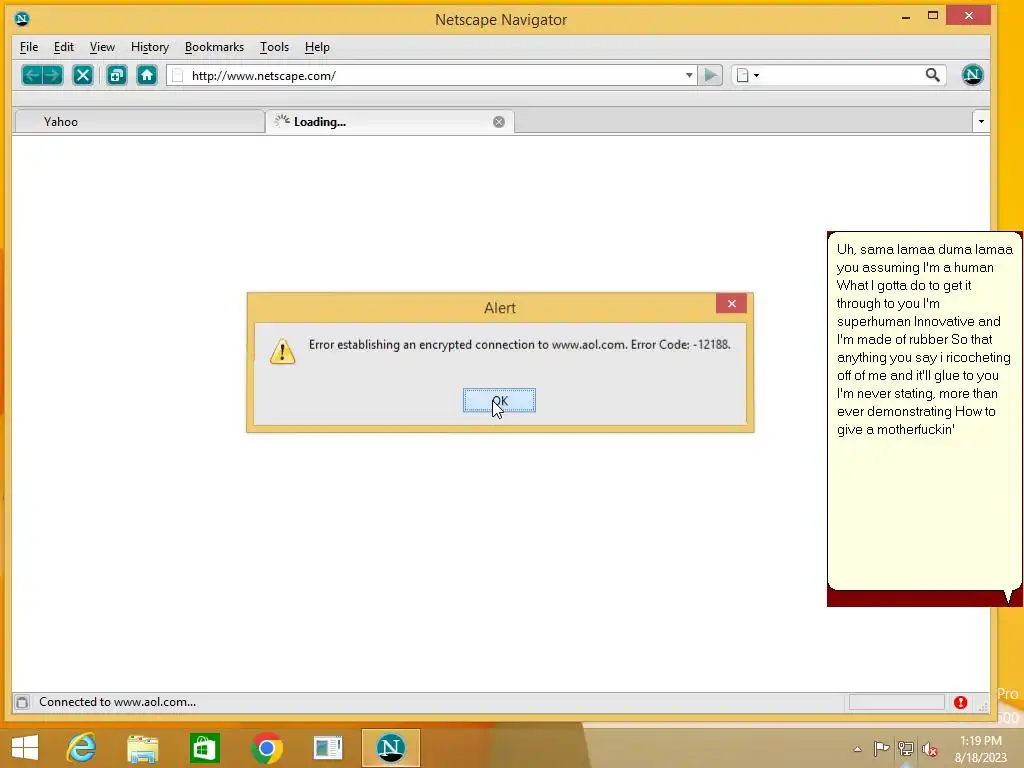
Task: Switch to the Yahoo tab
Action: 139,122
